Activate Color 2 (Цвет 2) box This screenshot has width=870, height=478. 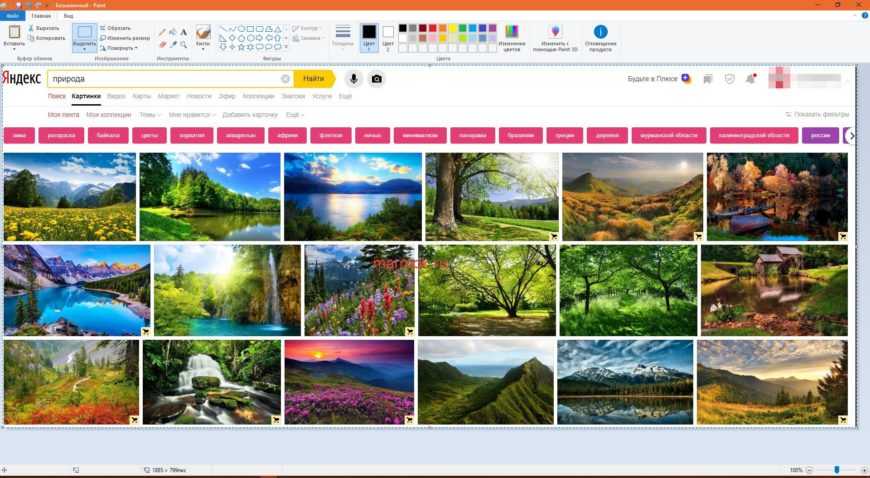[388, 36]
